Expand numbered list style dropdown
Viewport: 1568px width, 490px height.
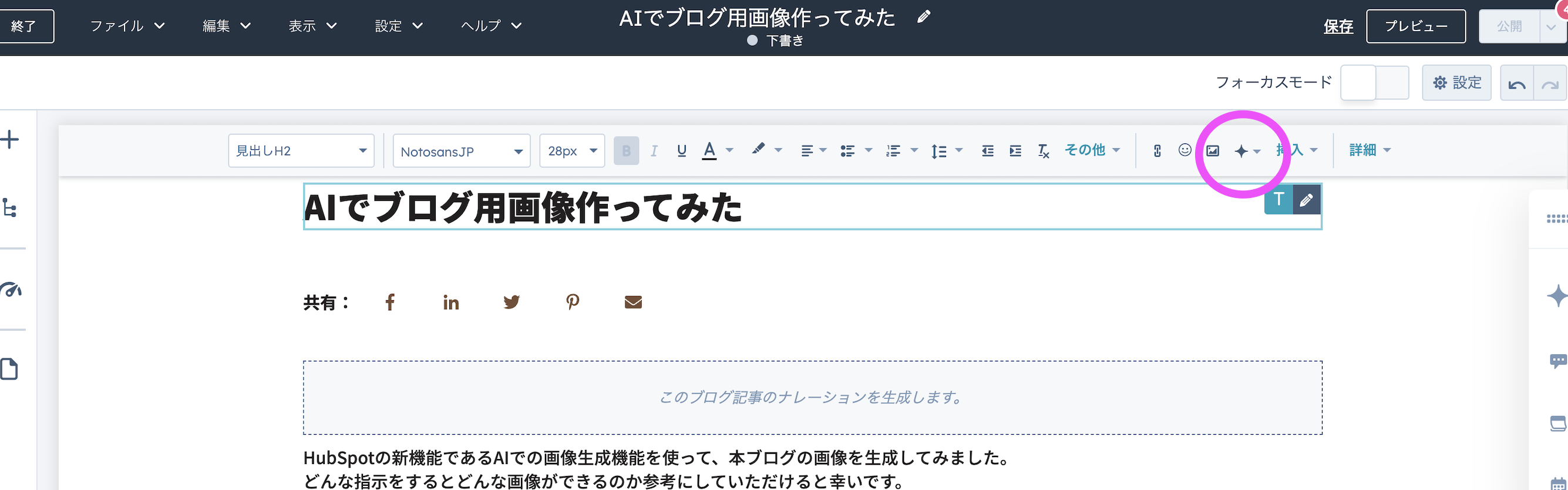[x=914, y=150]
